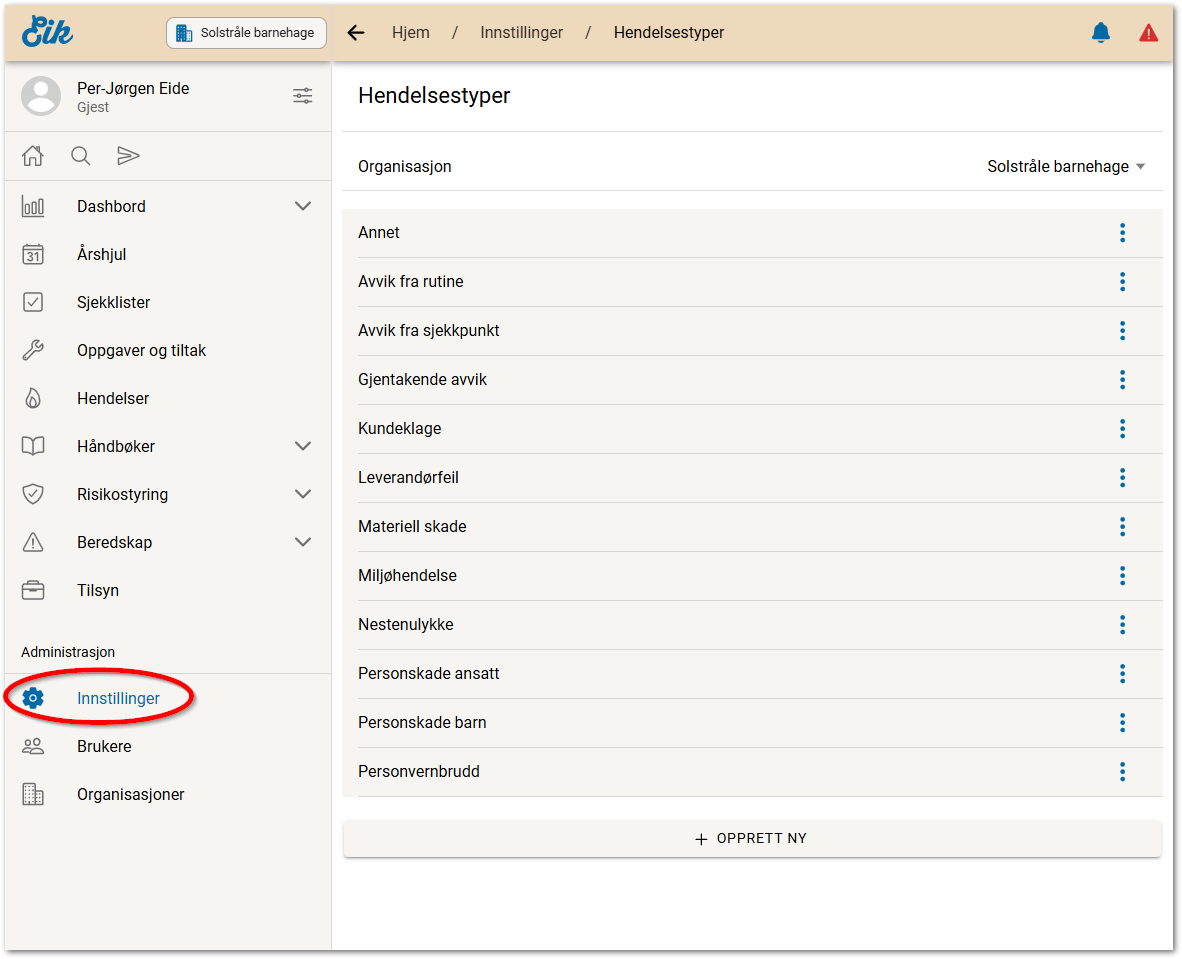Click the red warning triangle icon
This screenshot has width=1182, height=959.
1148,33
